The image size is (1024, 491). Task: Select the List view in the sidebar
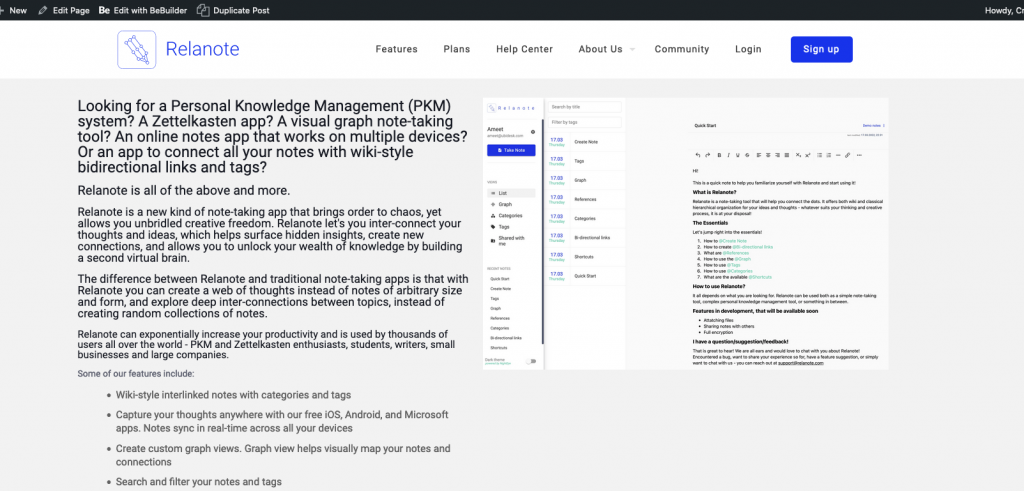511,193
